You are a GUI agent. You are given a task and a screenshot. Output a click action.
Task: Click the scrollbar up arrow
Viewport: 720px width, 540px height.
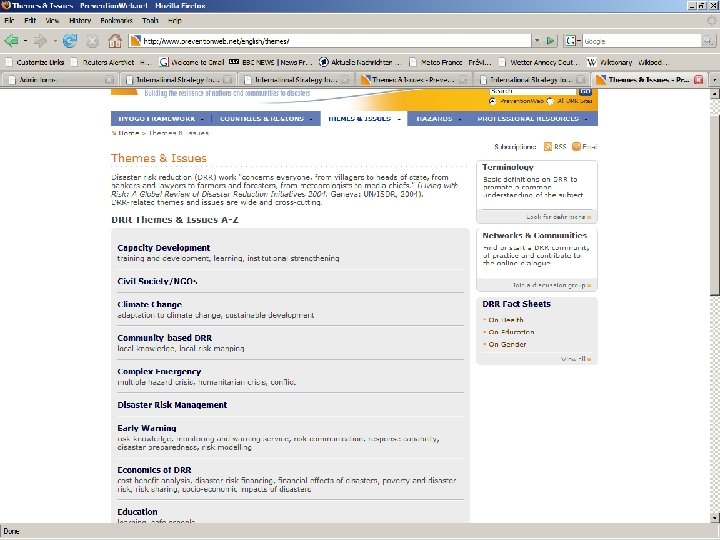click(x=714, y=94)
